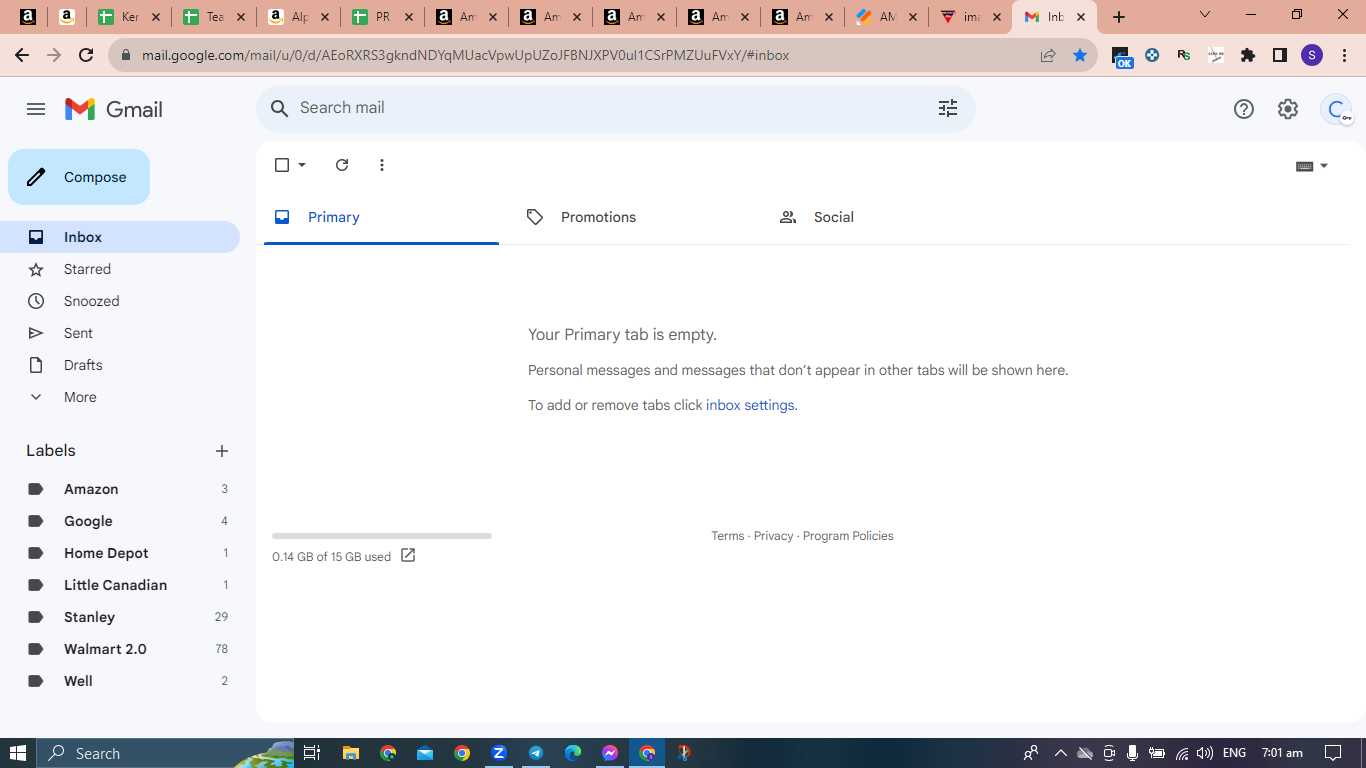Create a new label with plus icon
The width and height of the screenshot is (1366, 768).
(x=222, y=451)
